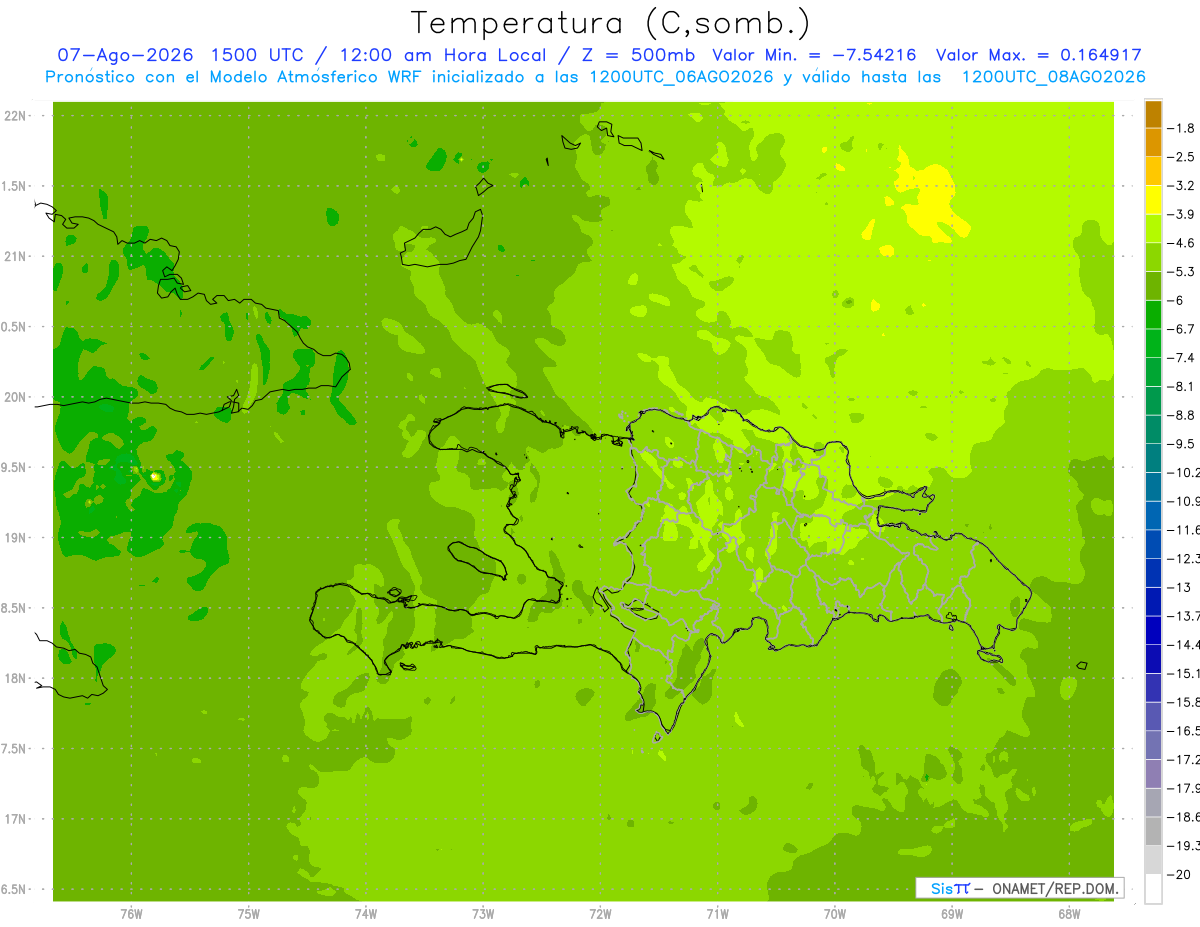Screen dimensions: 1200x927
Task: Click the "70W" longitude label
Action: [x=834, y=913]
